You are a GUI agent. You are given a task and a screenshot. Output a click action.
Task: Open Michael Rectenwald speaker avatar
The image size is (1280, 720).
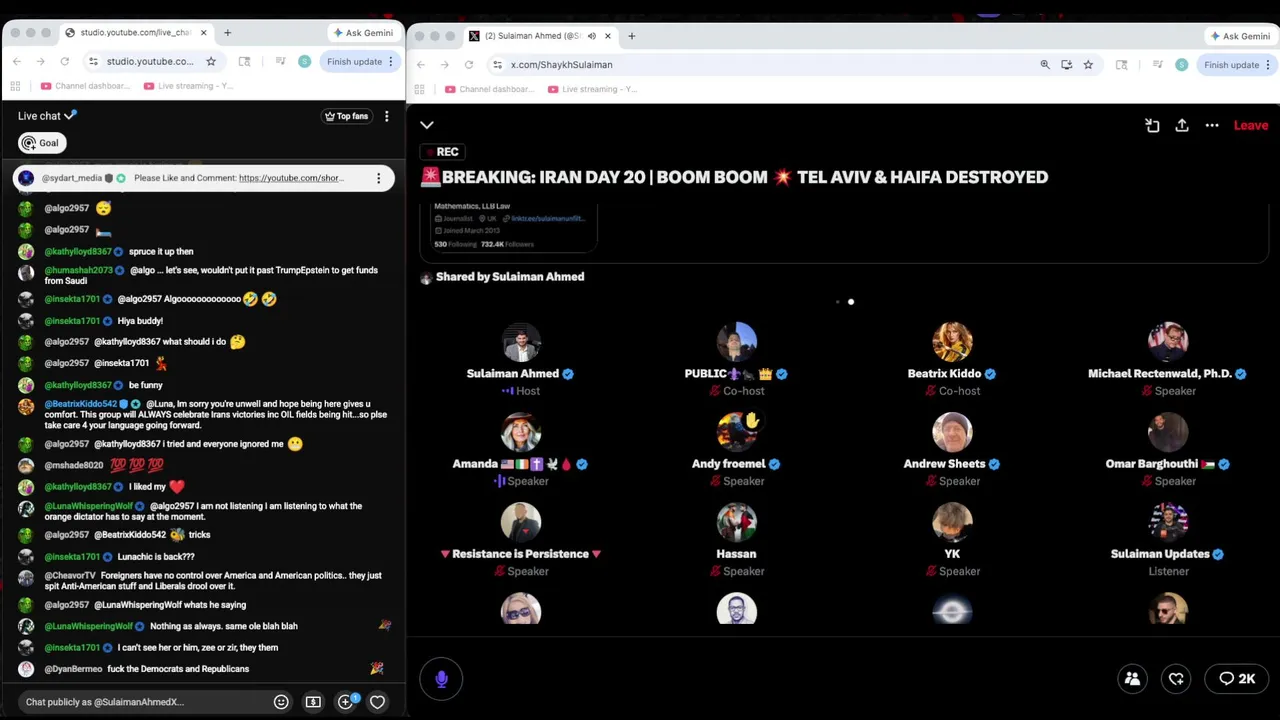point(1168,341)
